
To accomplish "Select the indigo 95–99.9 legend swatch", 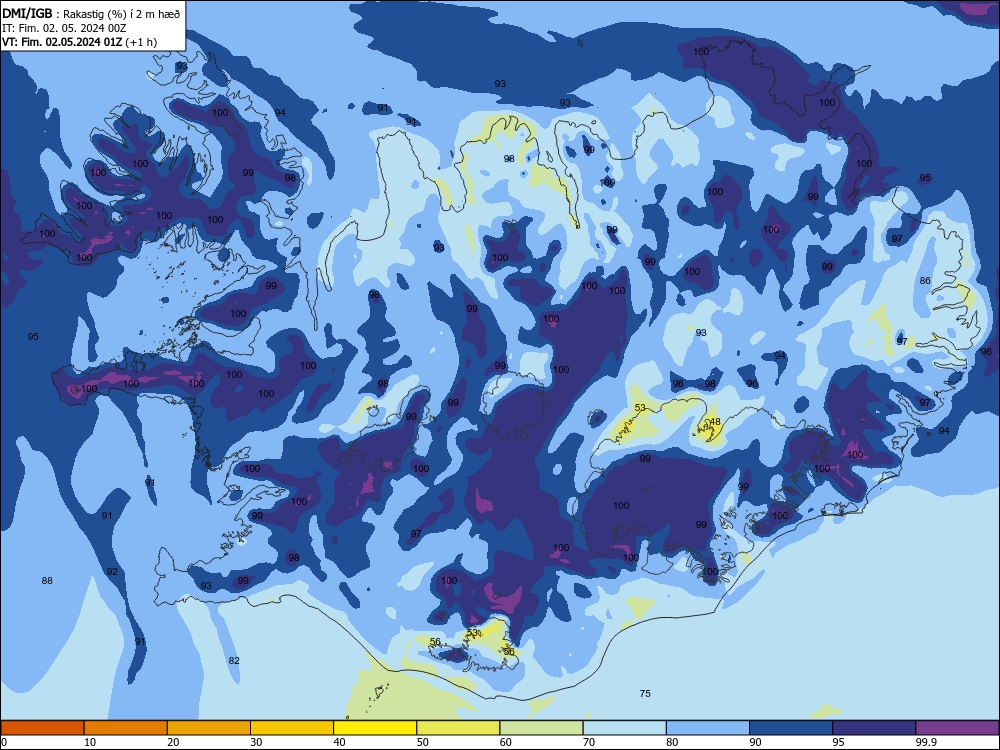I will pos(874,728).
